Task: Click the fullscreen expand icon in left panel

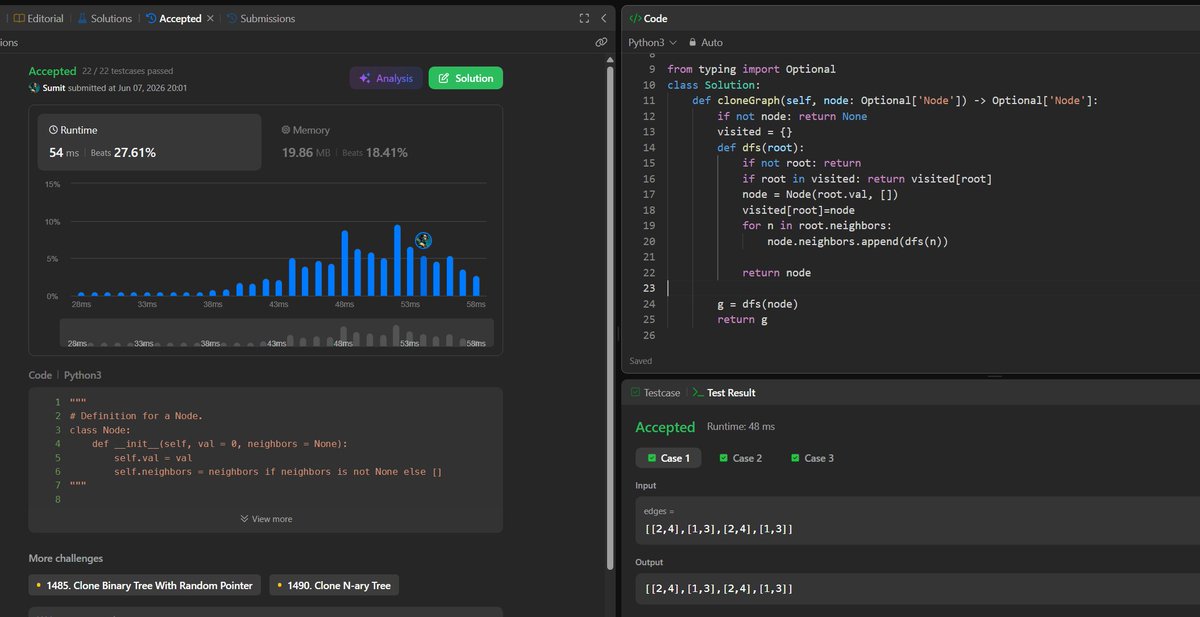Action: 585,18
